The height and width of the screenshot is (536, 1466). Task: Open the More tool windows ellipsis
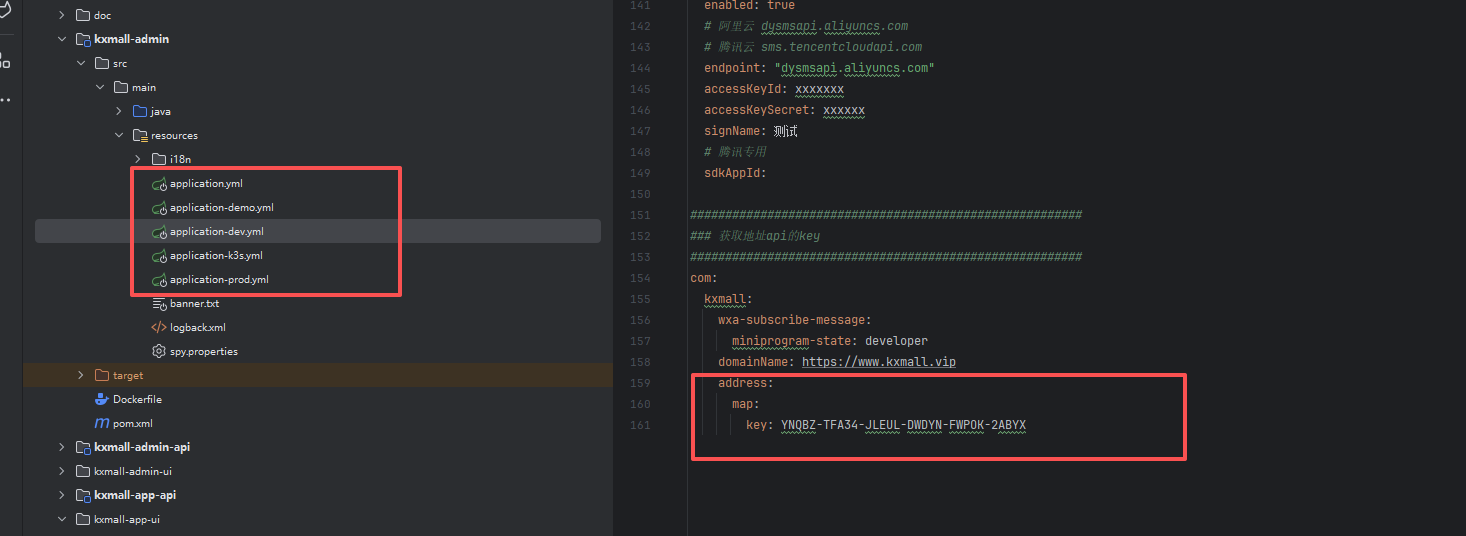6,100
